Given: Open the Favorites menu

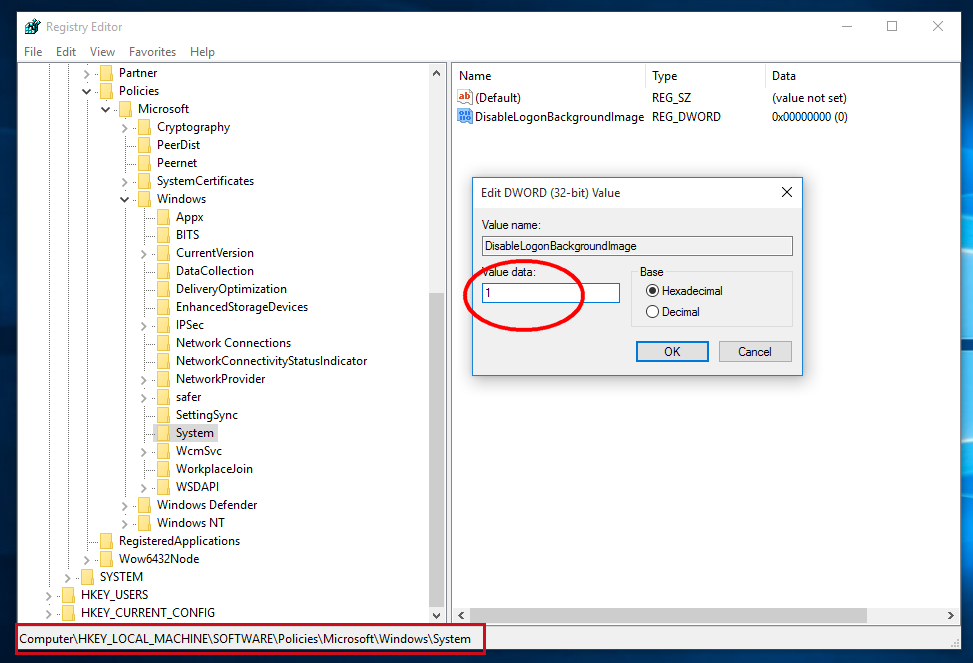Looking at the screenshot, I should tap(152, 52).
